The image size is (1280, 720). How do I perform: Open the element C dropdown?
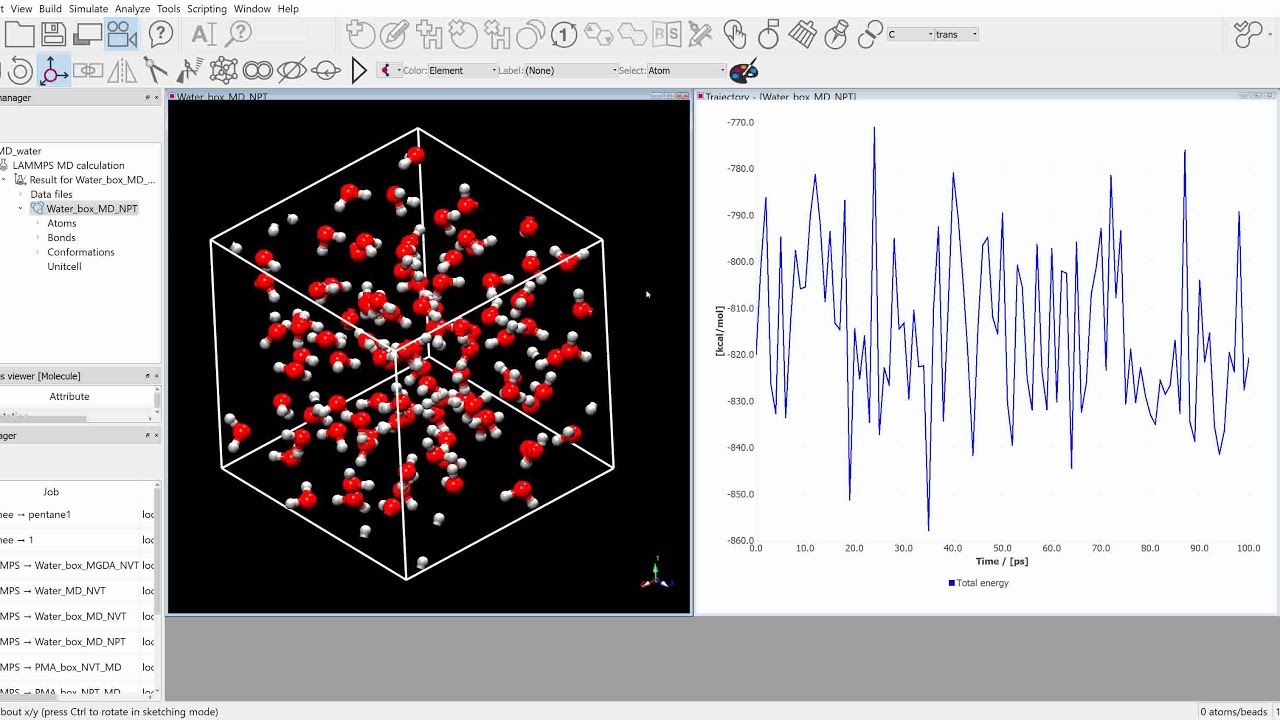coord(910,34)
